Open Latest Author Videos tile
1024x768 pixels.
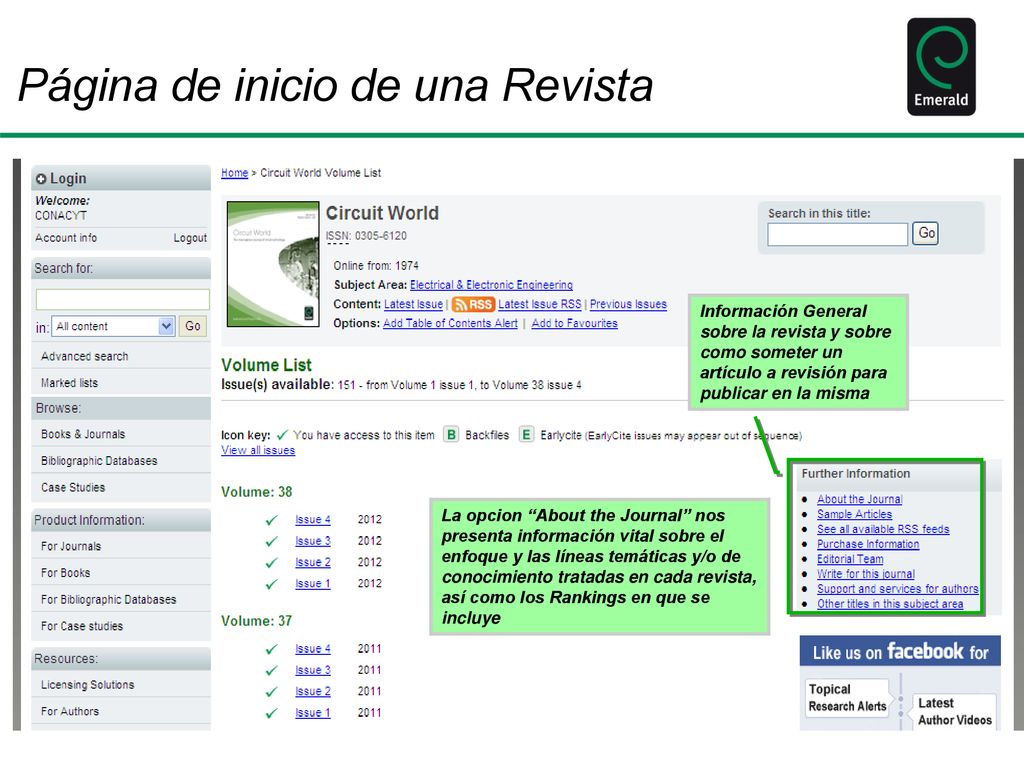[x=954, y=711]
